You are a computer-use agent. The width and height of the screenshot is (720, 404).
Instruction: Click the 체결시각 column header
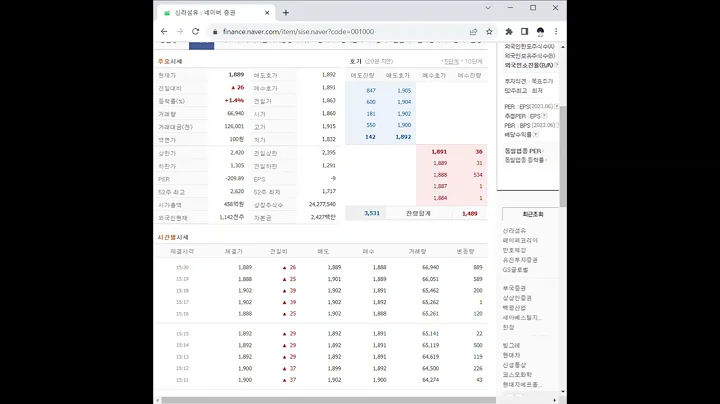click(x=182, y=251)
